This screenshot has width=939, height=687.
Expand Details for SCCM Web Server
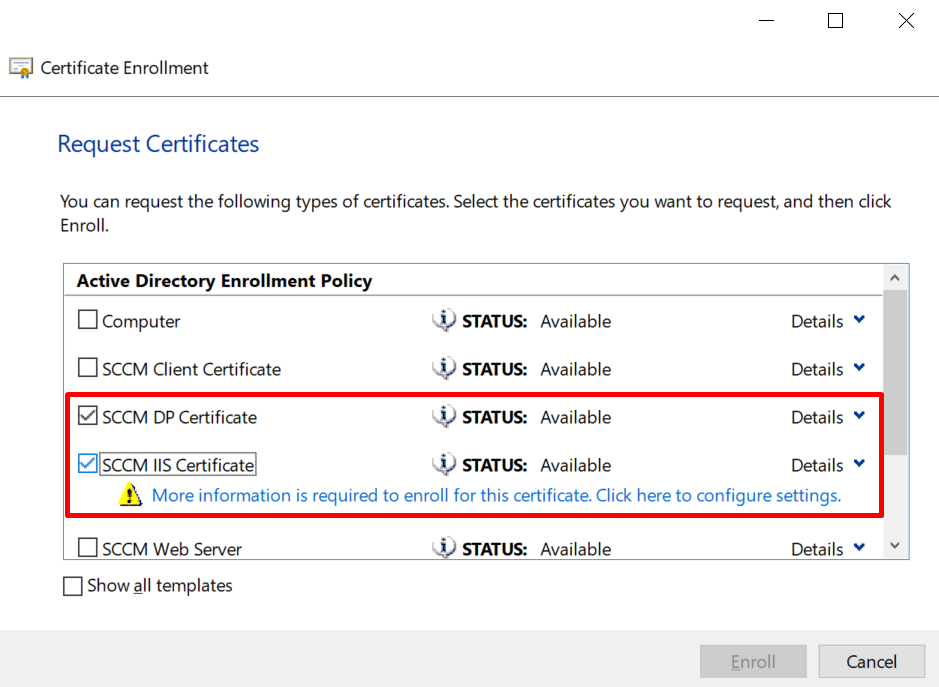click(x=828, y=549)
